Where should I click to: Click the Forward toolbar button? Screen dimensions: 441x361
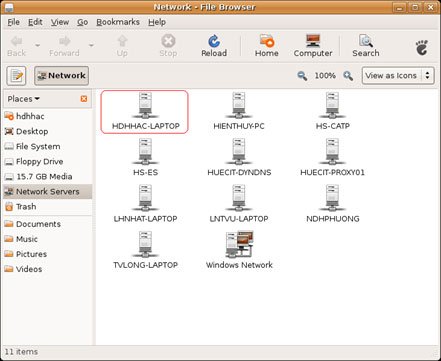pyautogui.click(x=64, y=46)
